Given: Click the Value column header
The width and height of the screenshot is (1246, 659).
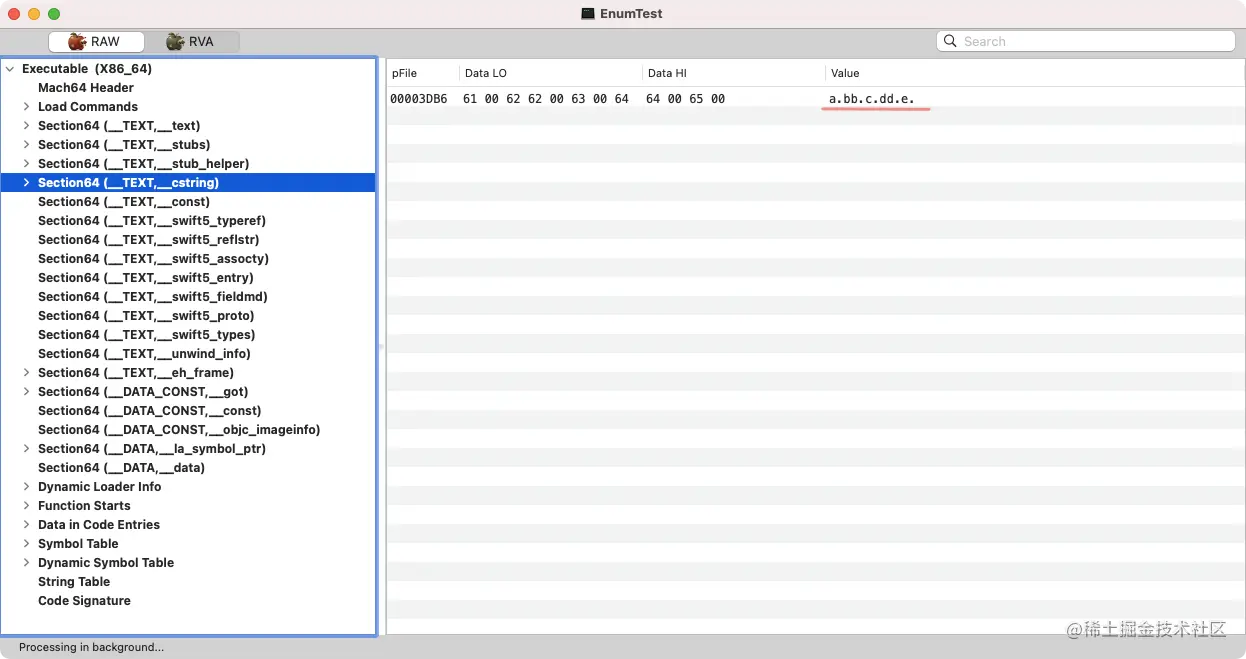Looking at the screenshot, I should point(1035,73).
